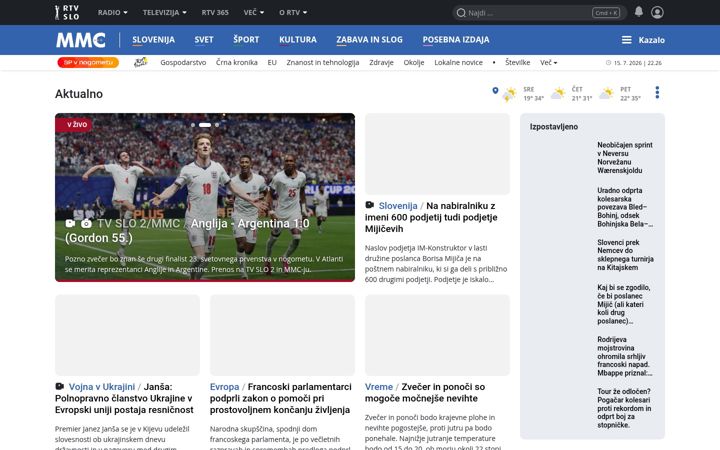This screenshot has height=450, width=720.
Task: Click video icon on England-Argentina headline
Action: [70, 223]
